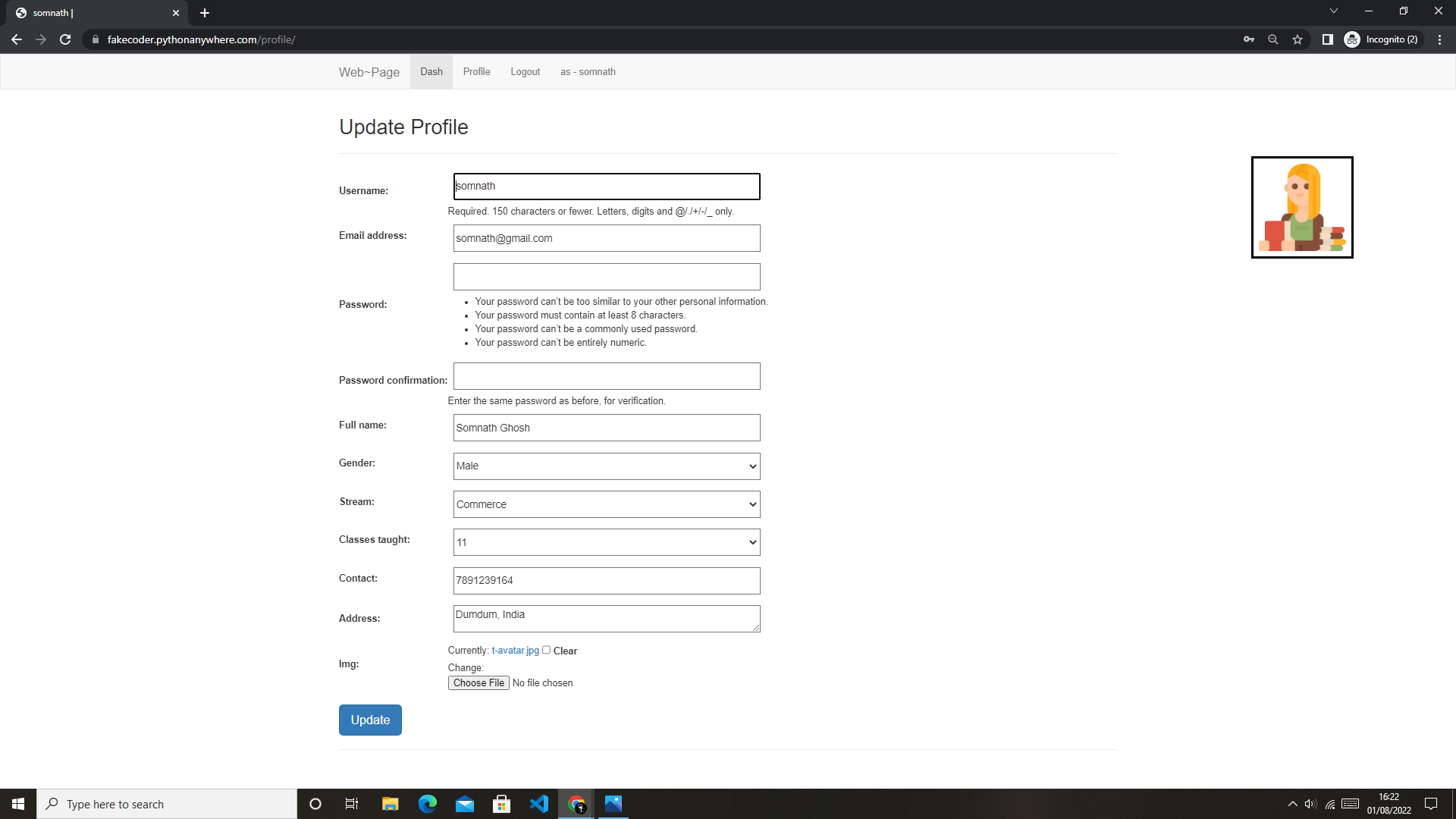Click the bookmark star in the address bar
The width and height of the screenshot is (1456, 819).
pos(1298,39)
